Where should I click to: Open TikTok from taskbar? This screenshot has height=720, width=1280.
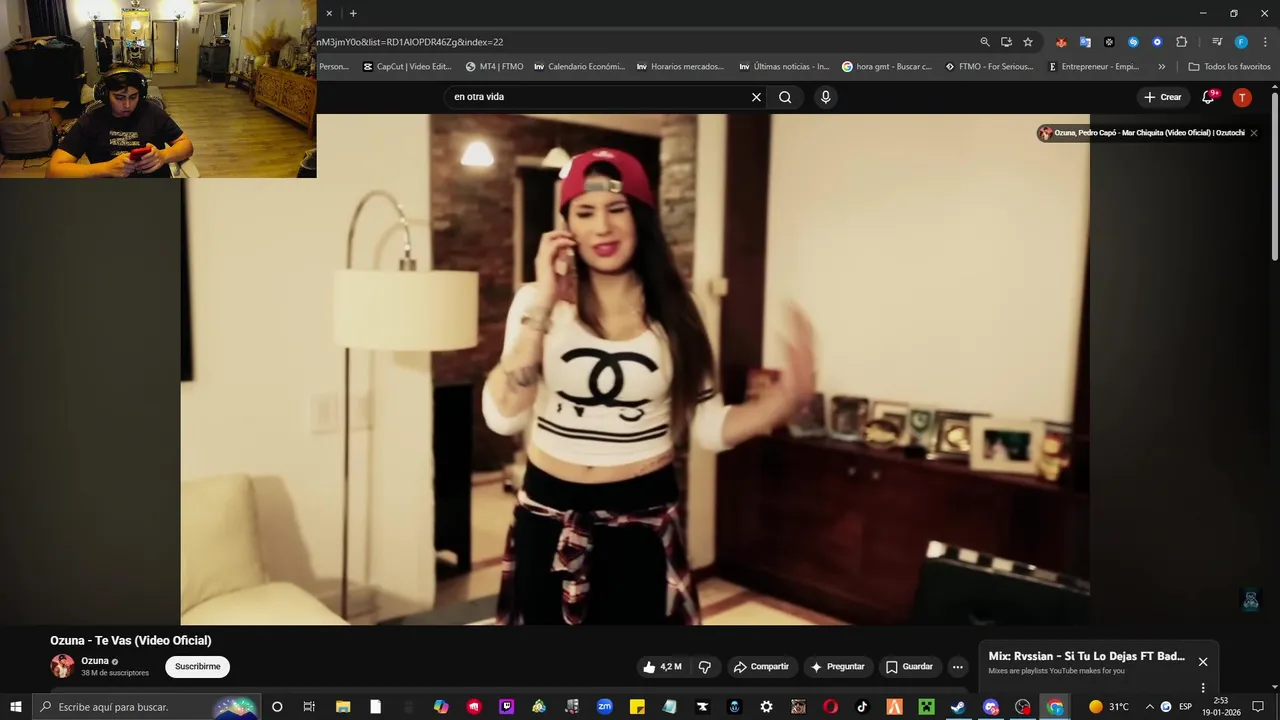pos(862,707)
